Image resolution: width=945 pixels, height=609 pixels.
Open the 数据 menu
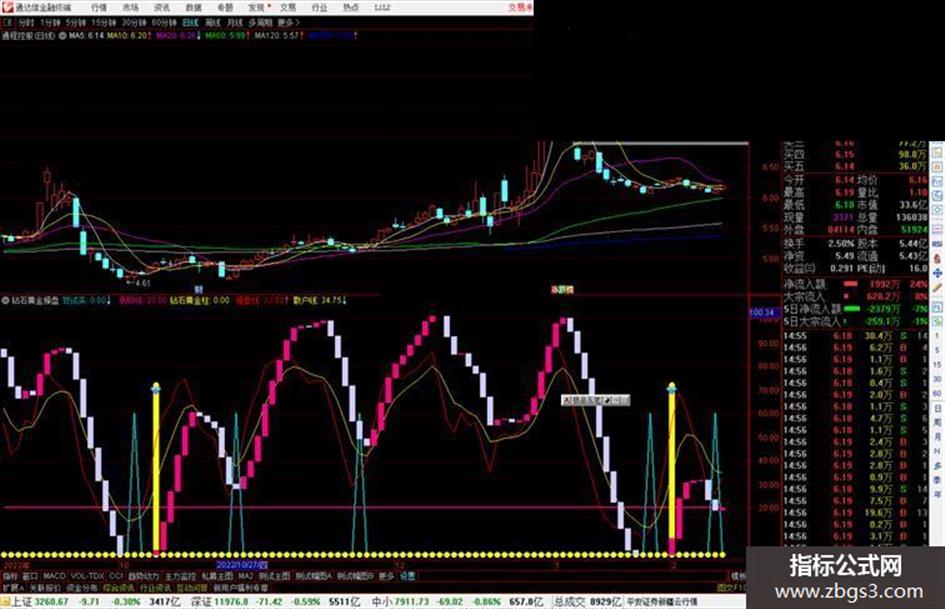[193, 7]
